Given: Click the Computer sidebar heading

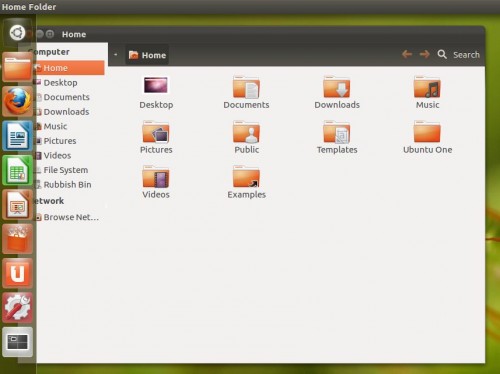Looking at the screenshot, I should click(x=49, y=52).
